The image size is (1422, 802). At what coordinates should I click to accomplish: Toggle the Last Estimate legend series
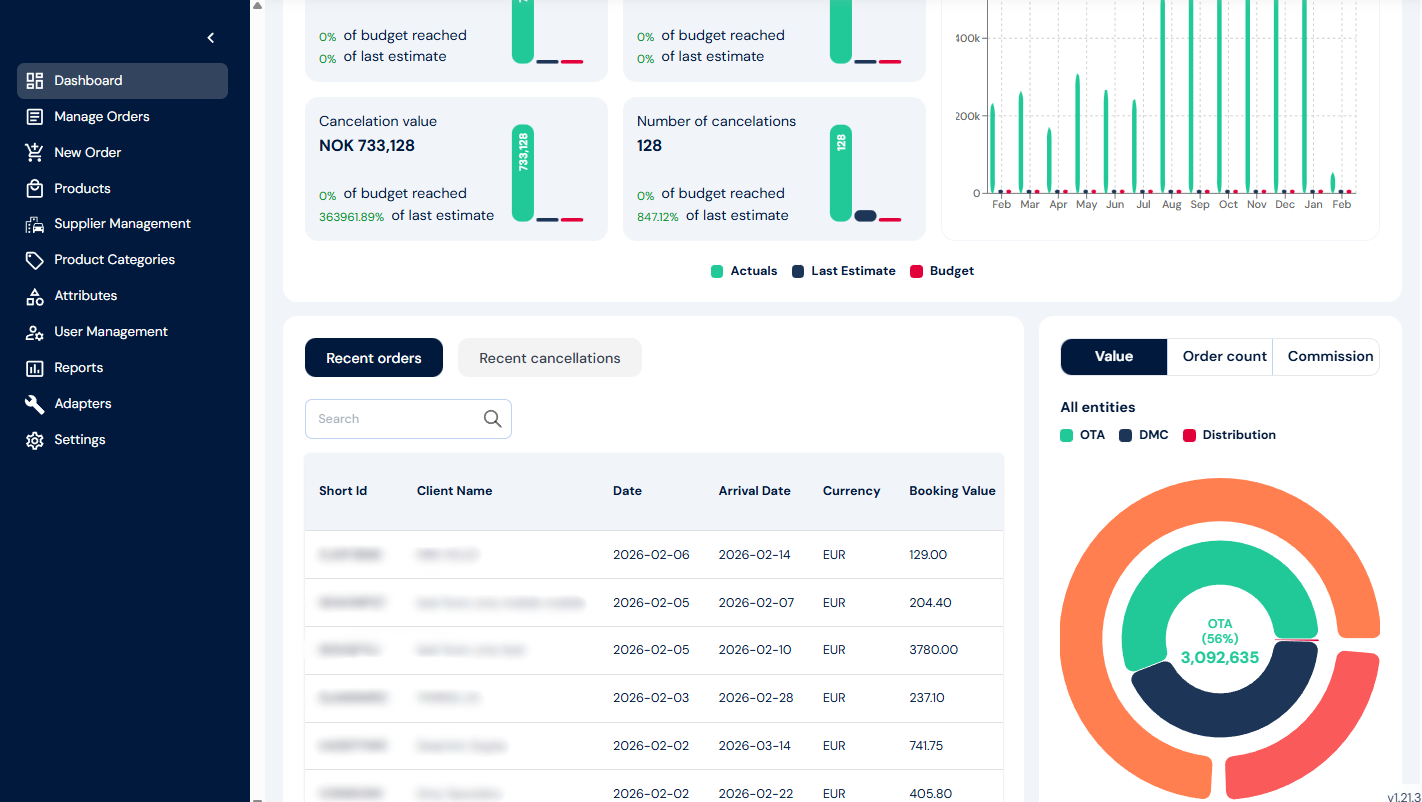point(844,271)
